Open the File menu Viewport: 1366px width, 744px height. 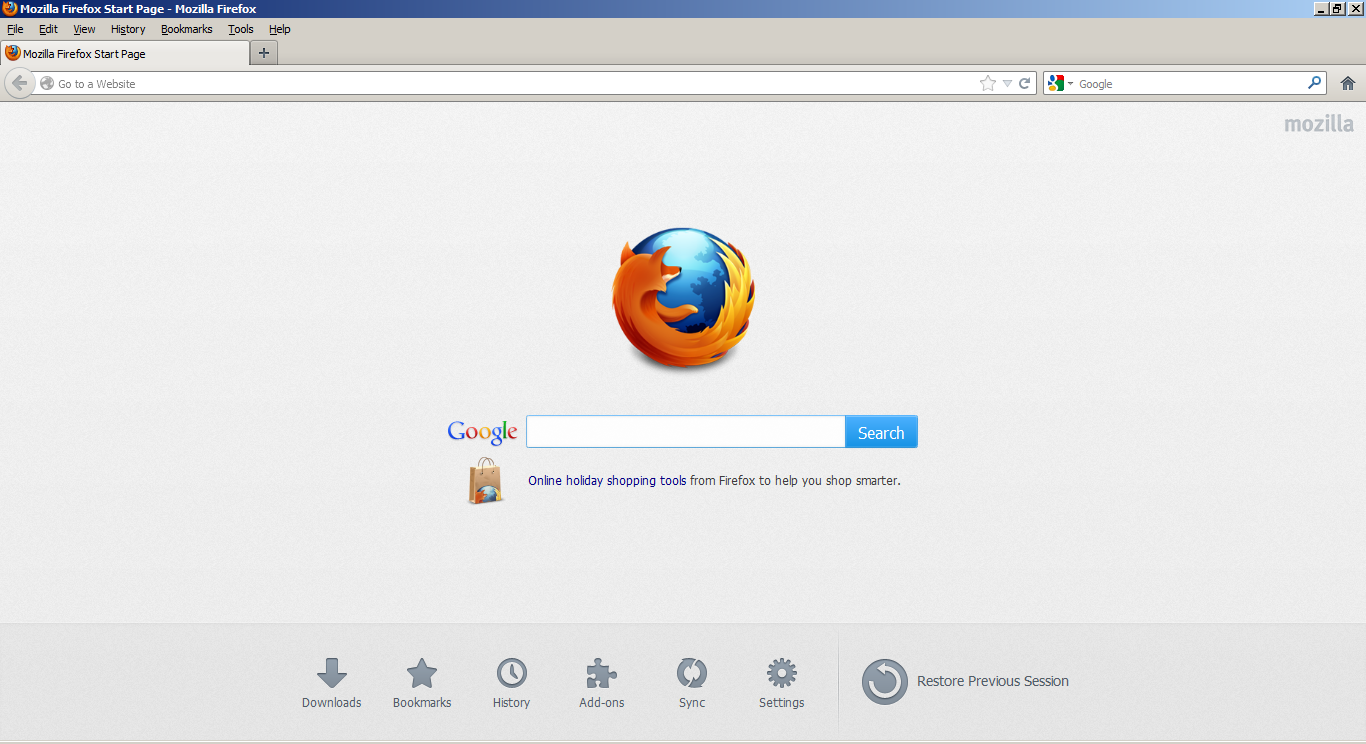tap(15, 29)
